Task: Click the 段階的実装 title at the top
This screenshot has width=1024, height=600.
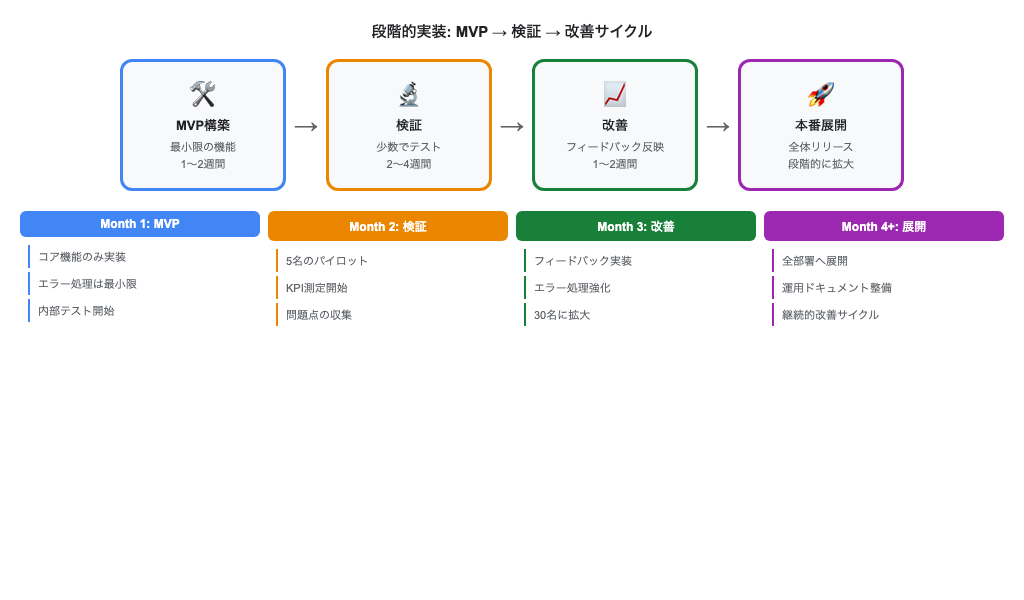Action: [x=512, y=31]
